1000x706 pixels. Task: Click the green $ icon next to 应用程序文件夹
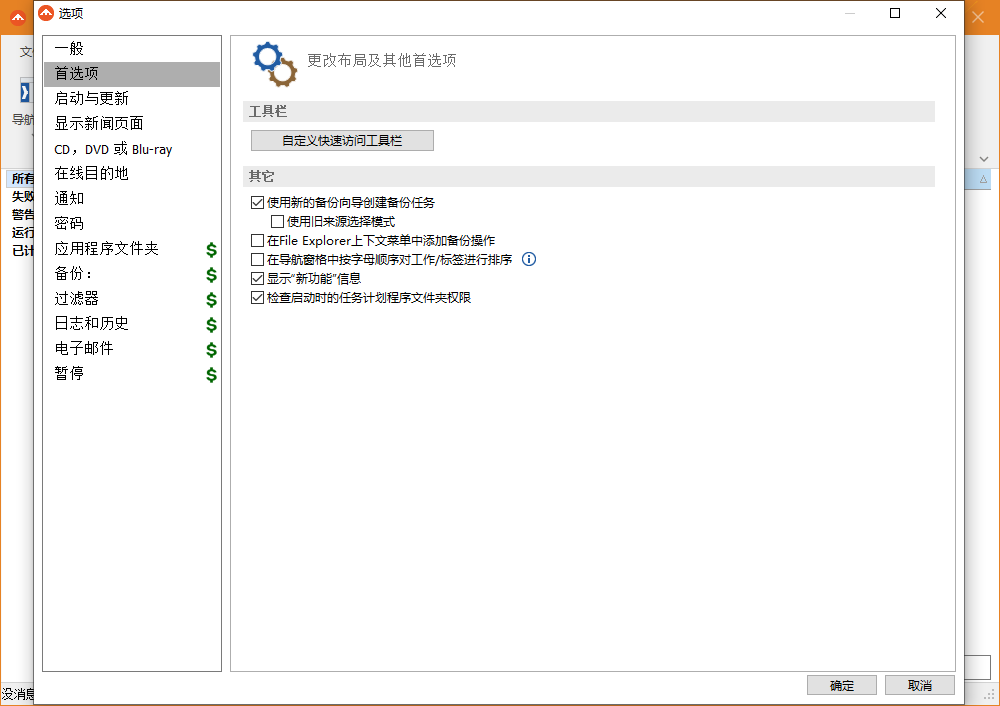[x=210, y=249]
